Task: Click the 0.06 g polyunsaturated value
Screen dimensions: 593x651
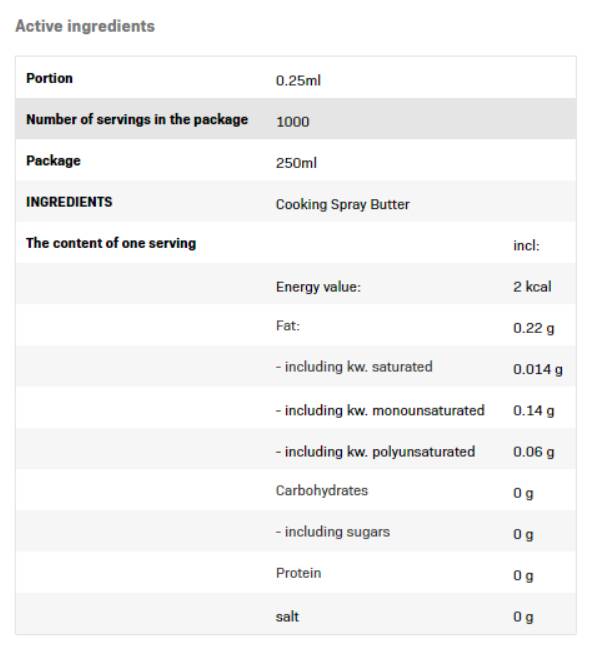Action: (534, 452)
